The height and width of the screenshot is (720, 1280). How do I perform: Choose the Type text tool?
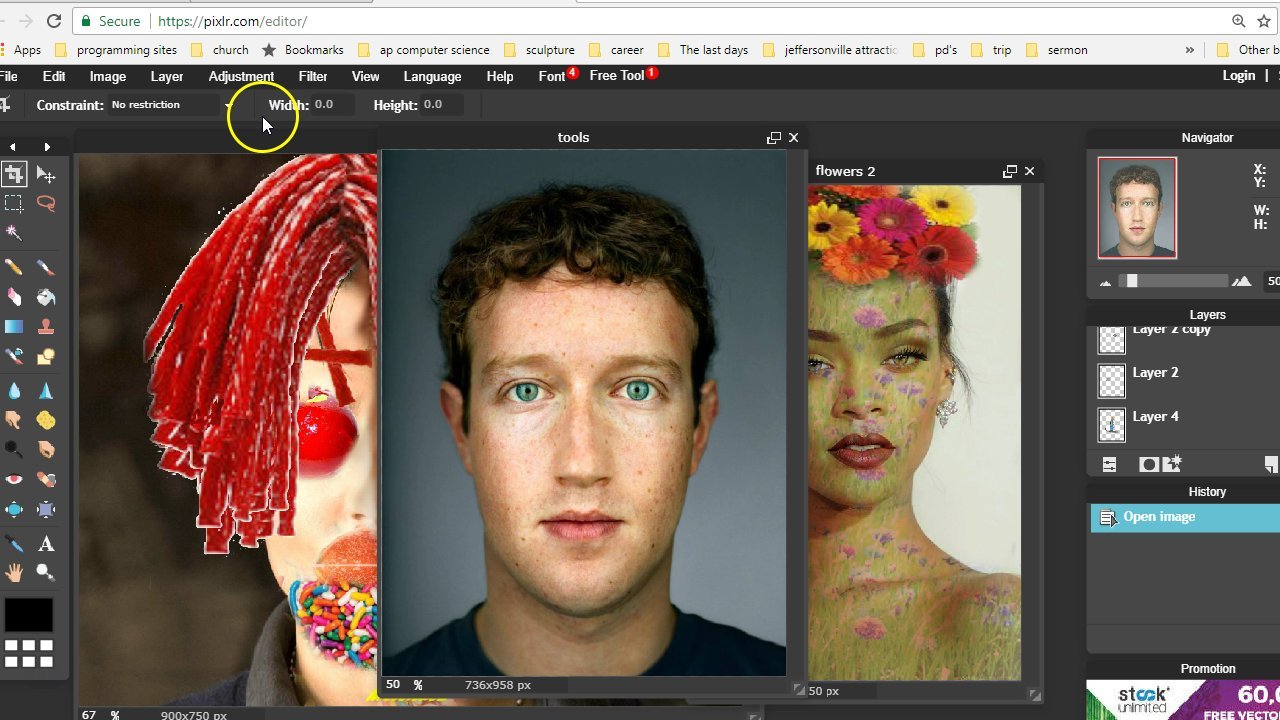[46, 544]
